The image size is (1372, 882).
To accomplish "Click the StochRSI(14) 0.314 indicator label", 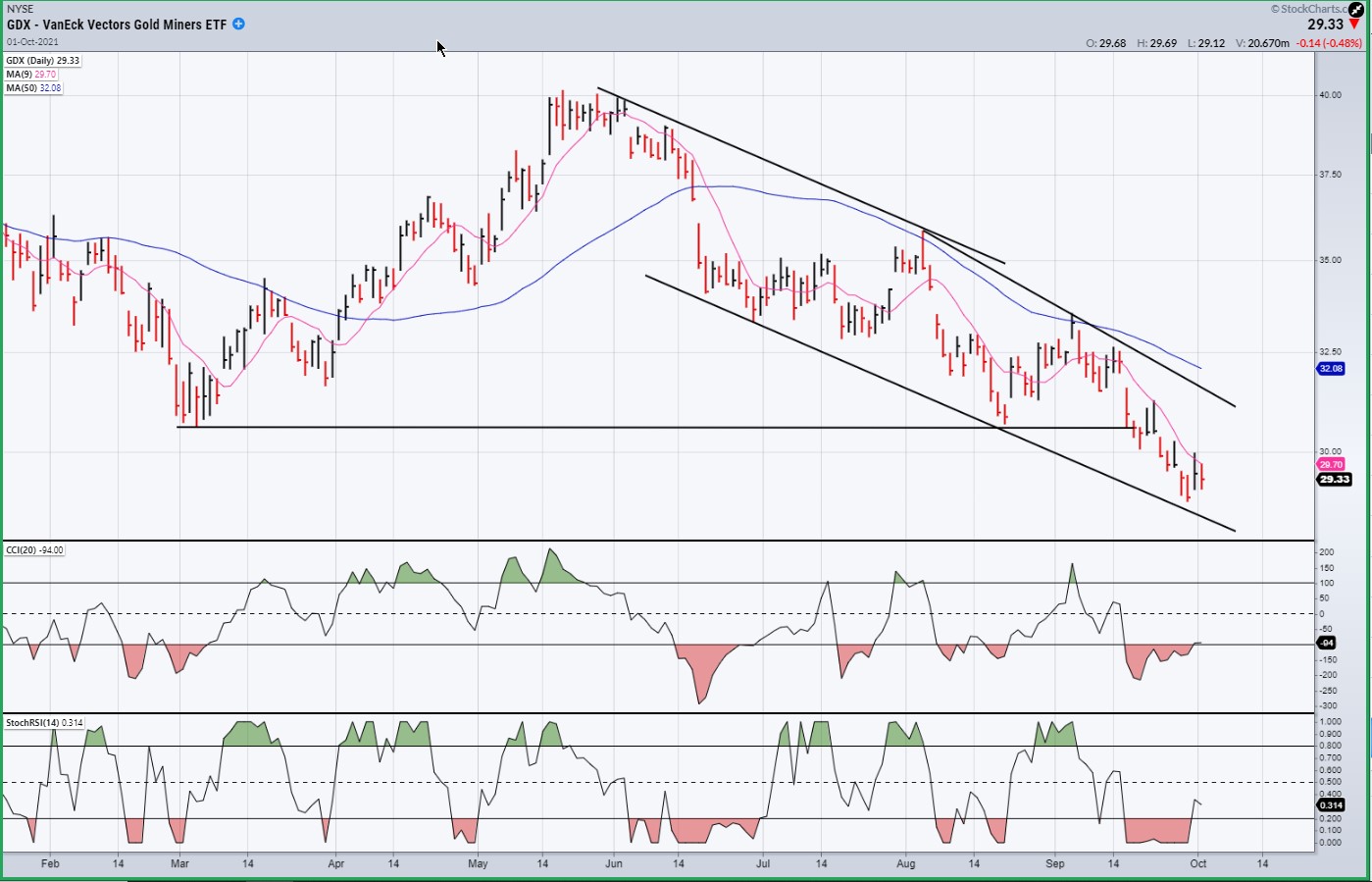I will click(x=45, y=723).
